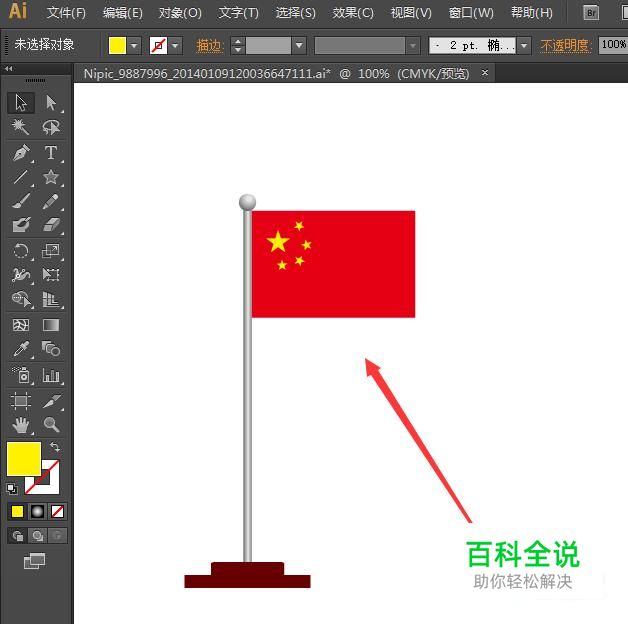Select the Direct Selection tool

[51, 103]
